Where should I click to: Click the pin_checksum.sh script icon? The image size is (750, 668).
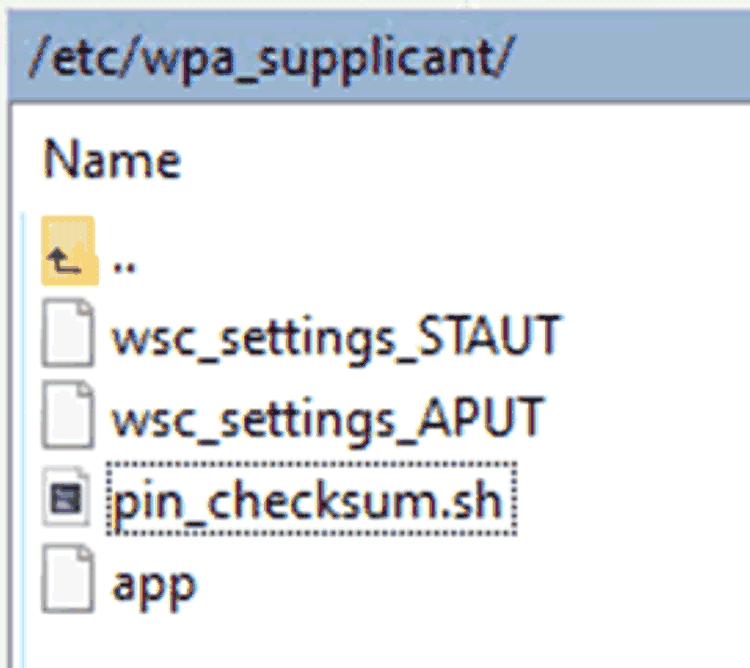67,499
